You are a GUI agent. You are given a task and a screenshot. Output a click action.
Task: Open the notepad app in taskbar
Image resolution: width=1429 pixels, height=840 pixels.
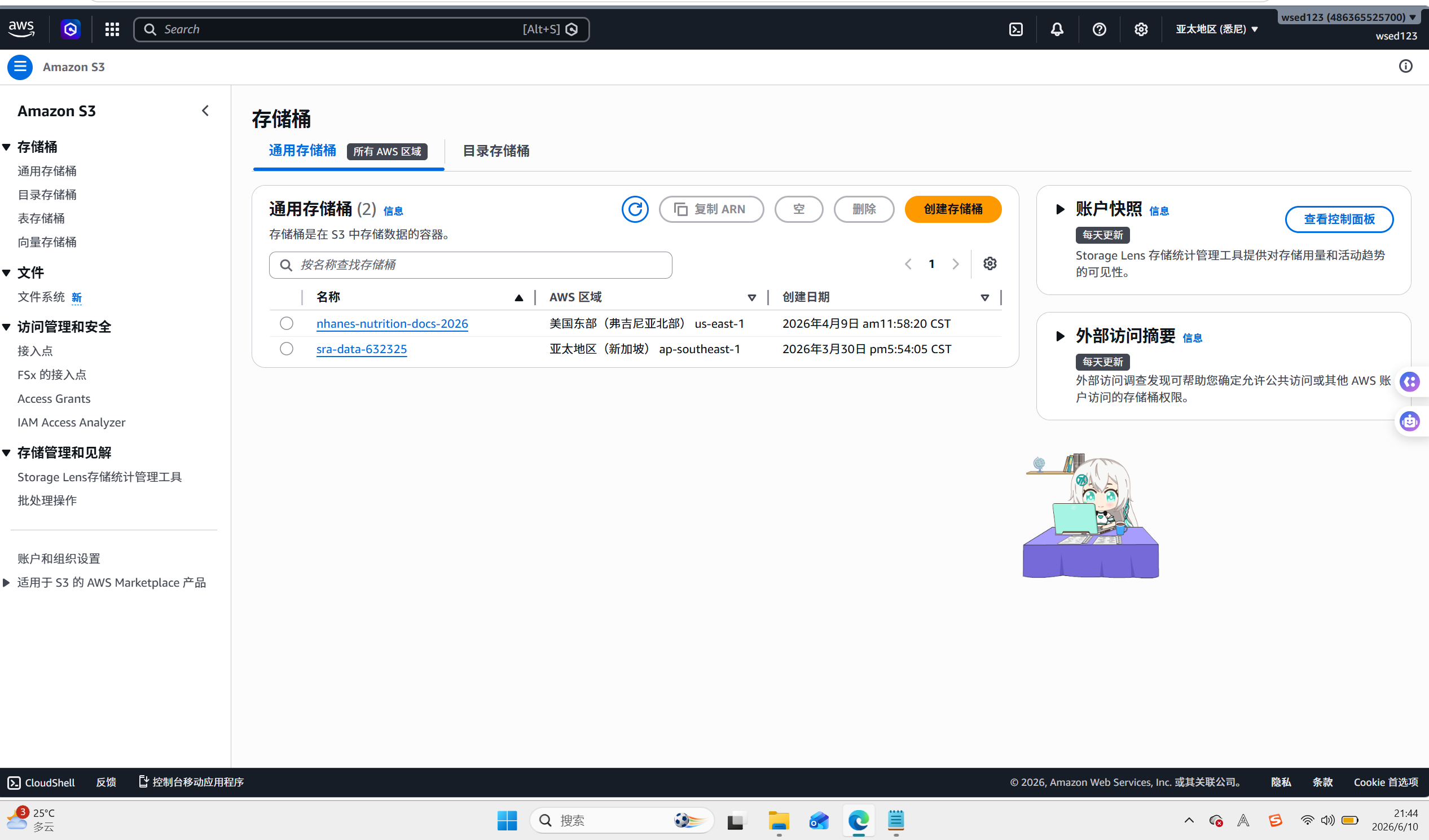896,820
